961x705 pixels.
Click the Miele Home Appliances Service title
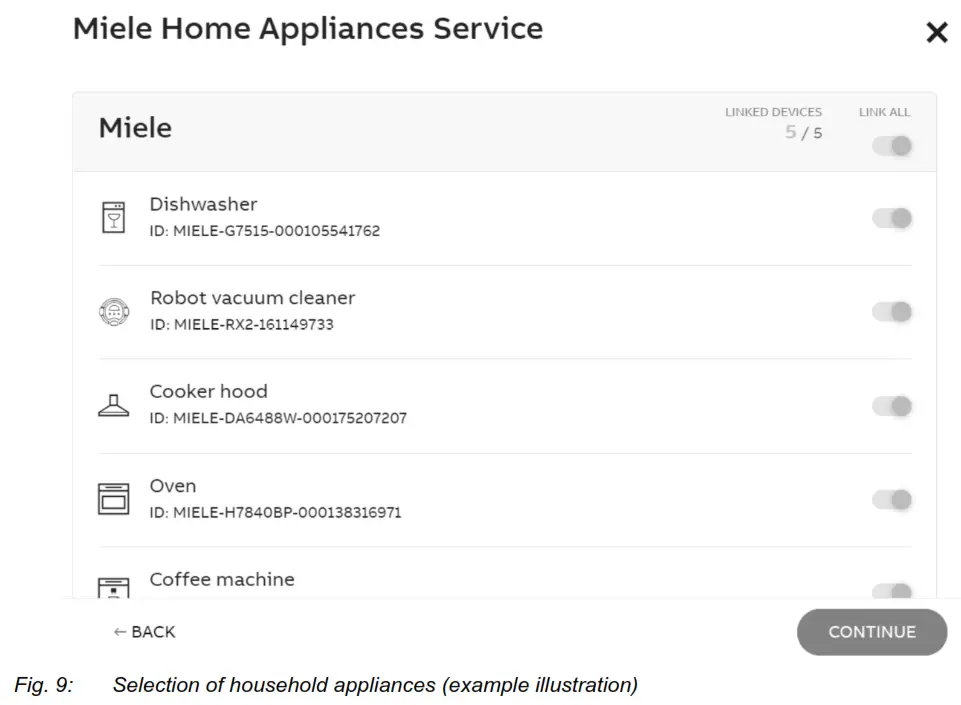(307, 29)
